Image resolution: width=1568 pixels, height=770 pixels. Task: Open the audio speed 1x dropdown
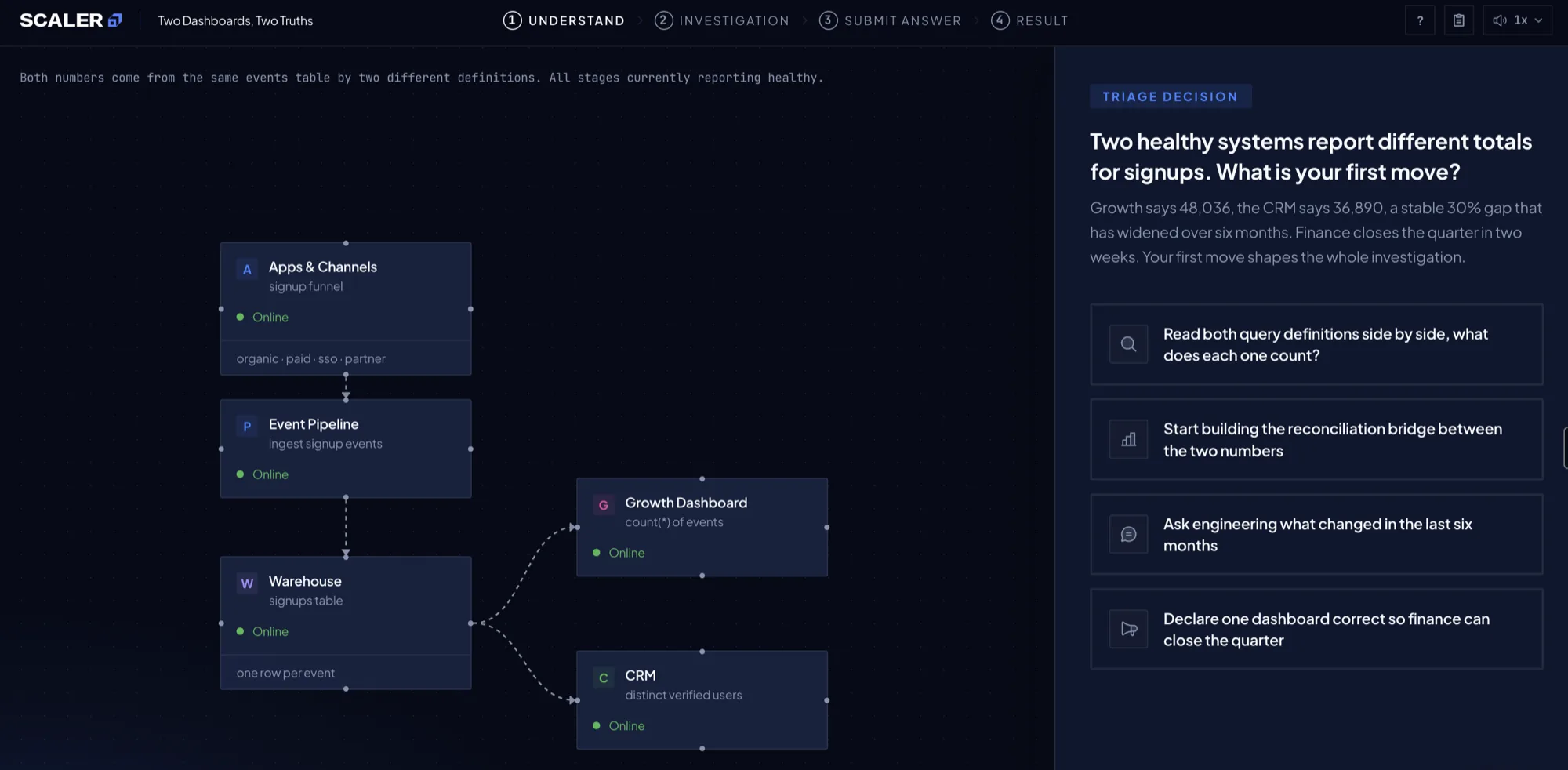1517,20
